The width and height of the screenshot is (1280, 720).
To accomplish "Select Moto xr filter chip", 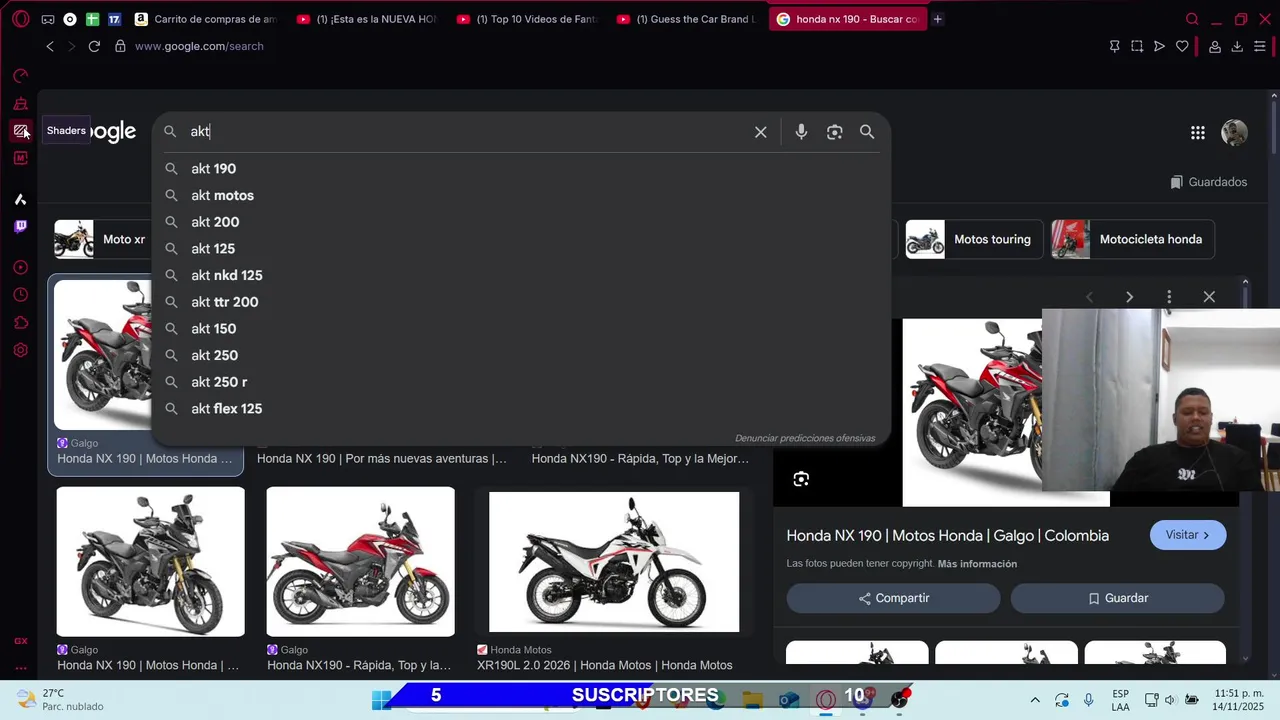I will [x=102, y=239].
